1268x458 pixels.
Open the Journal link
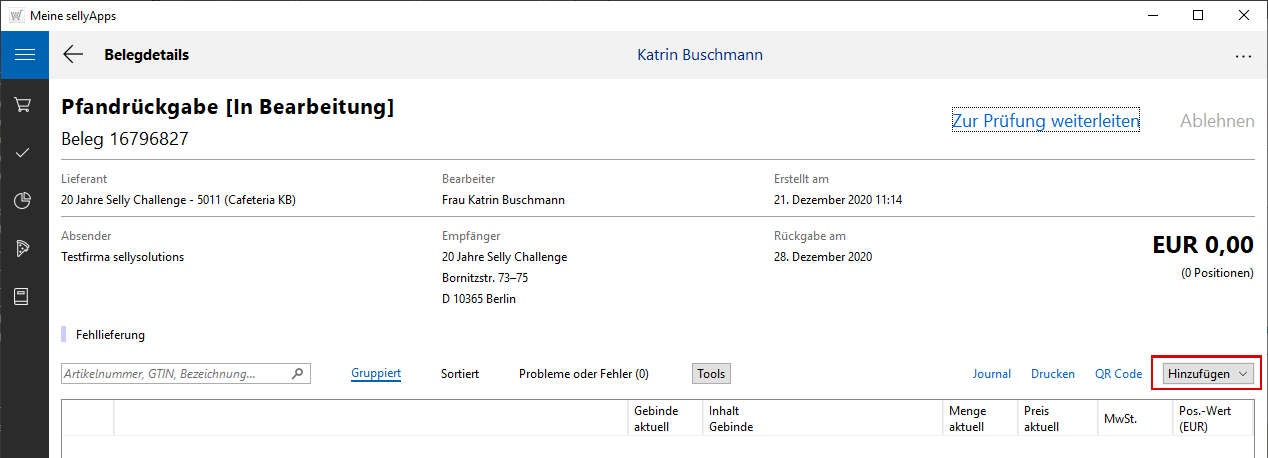pos(992,374)
